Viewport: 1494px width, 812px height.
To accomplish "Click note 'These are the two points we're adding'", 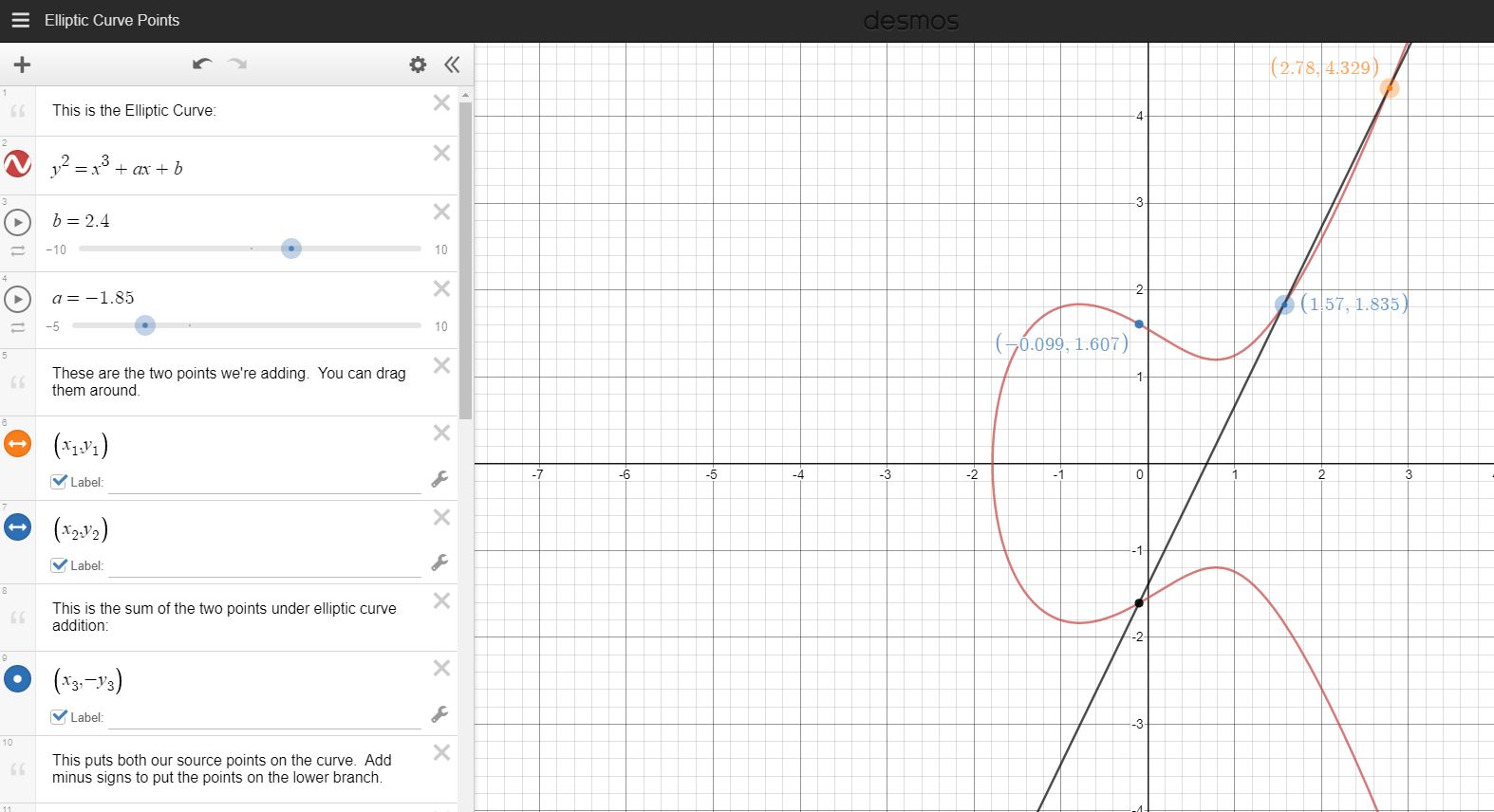I will 229,381.
